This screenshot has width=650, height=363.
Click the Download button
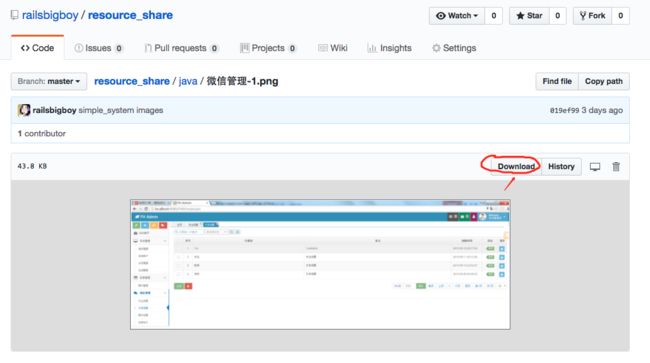pos(516,167)
